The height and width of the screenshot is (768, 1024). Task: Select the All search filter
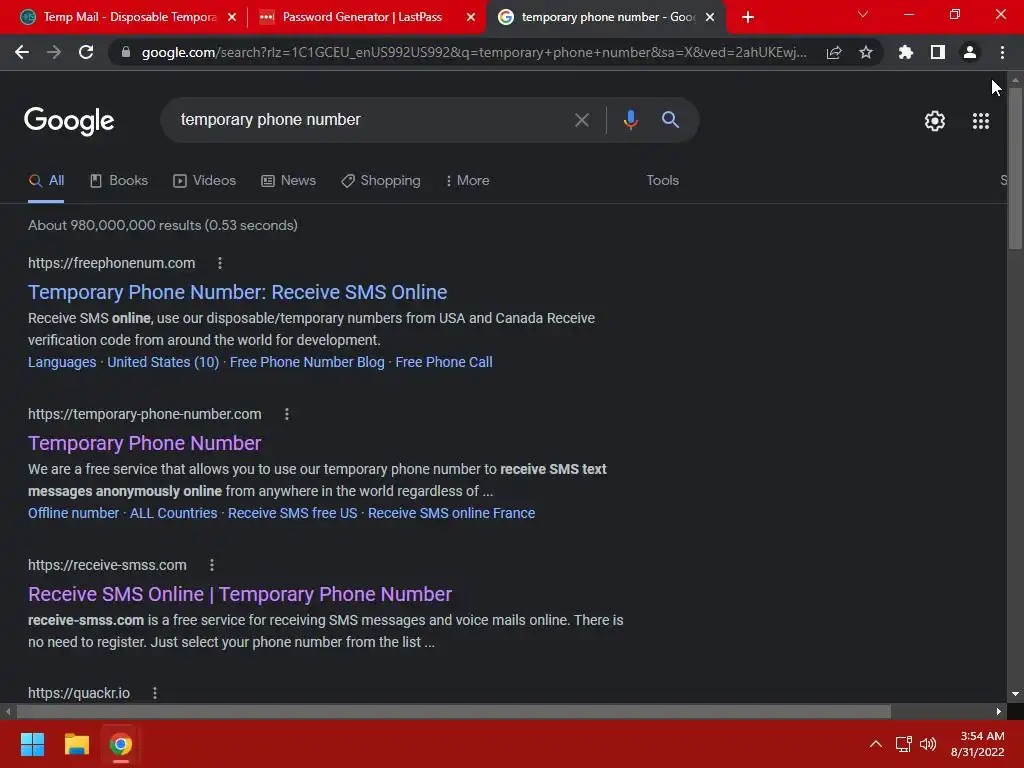pyautogui.click(x=46, y=180)
